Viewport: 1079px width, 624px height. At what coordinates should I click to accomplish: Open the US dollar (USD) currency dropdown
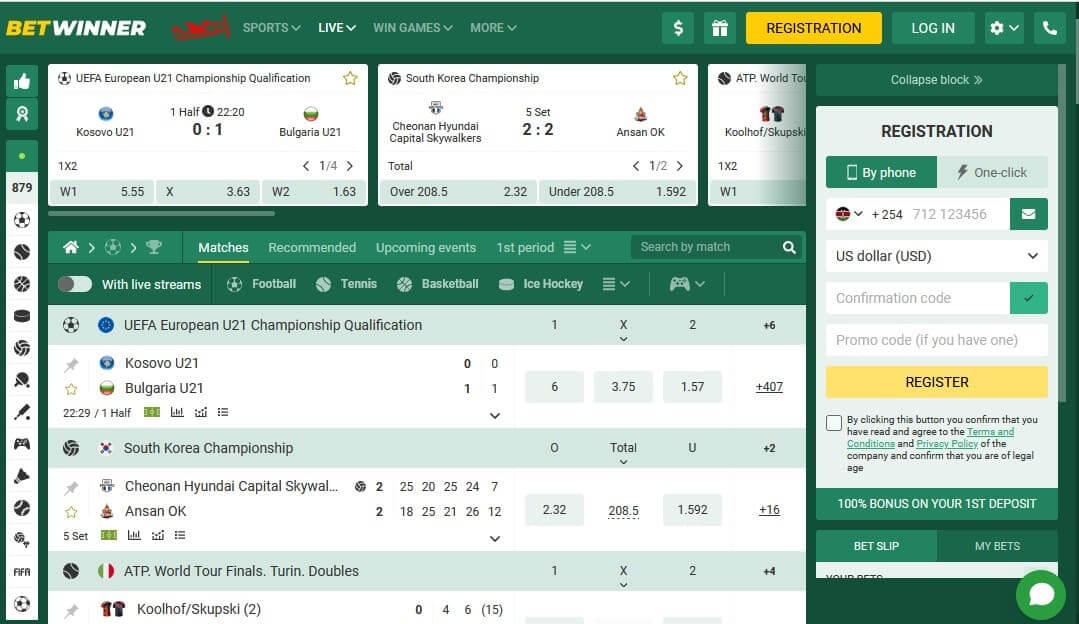tap(937, 256)
